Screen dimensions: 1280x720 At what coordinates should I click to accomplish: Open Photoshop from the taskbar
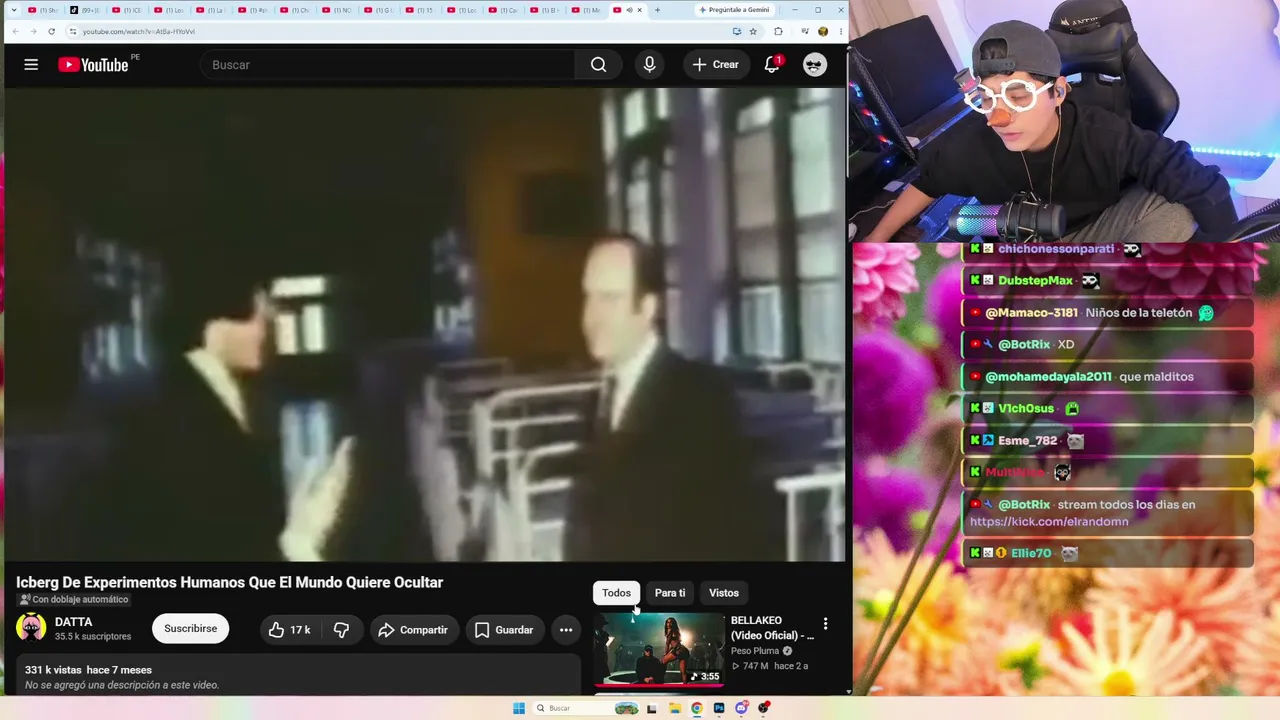(x=719, y=708)
